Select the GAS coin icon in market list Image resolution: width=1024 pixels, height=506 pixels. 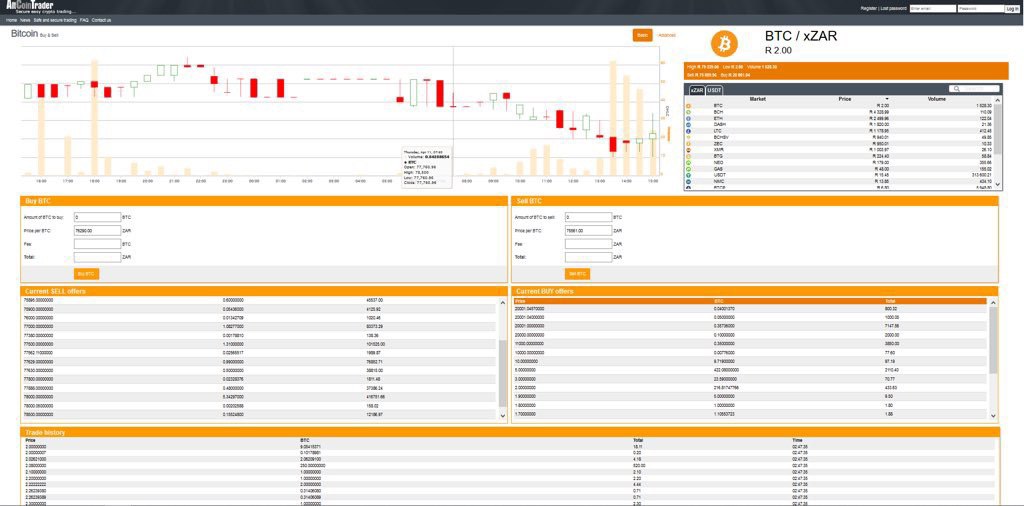(688, 169)
